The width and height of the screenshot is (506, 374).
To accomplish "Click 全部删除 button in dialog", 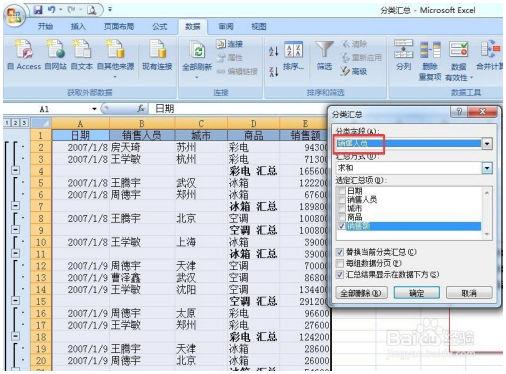I will (x=362, y=293).
